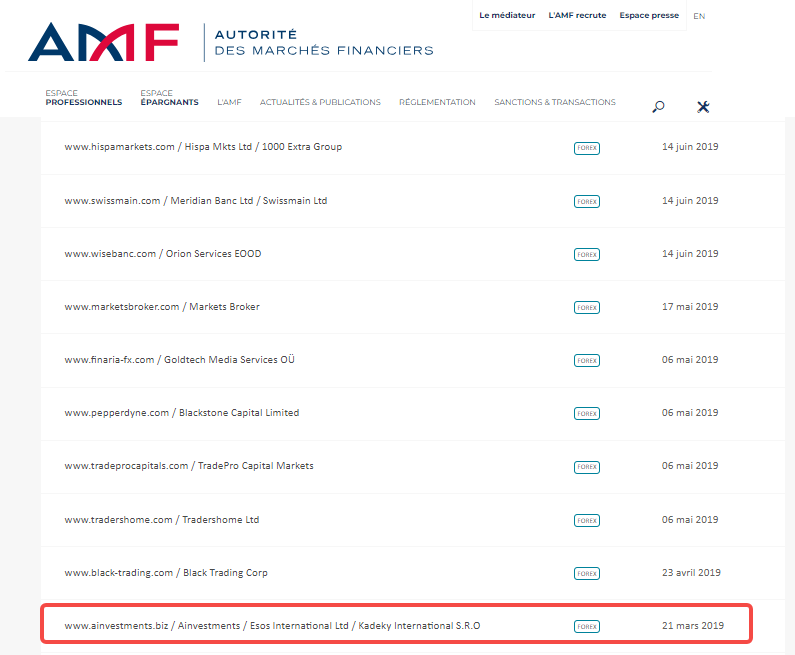The width and height of the screenshot is (795, 655).
Task: Click FOREX tag on black-trading.com row
Action: [x=587, y=574]
